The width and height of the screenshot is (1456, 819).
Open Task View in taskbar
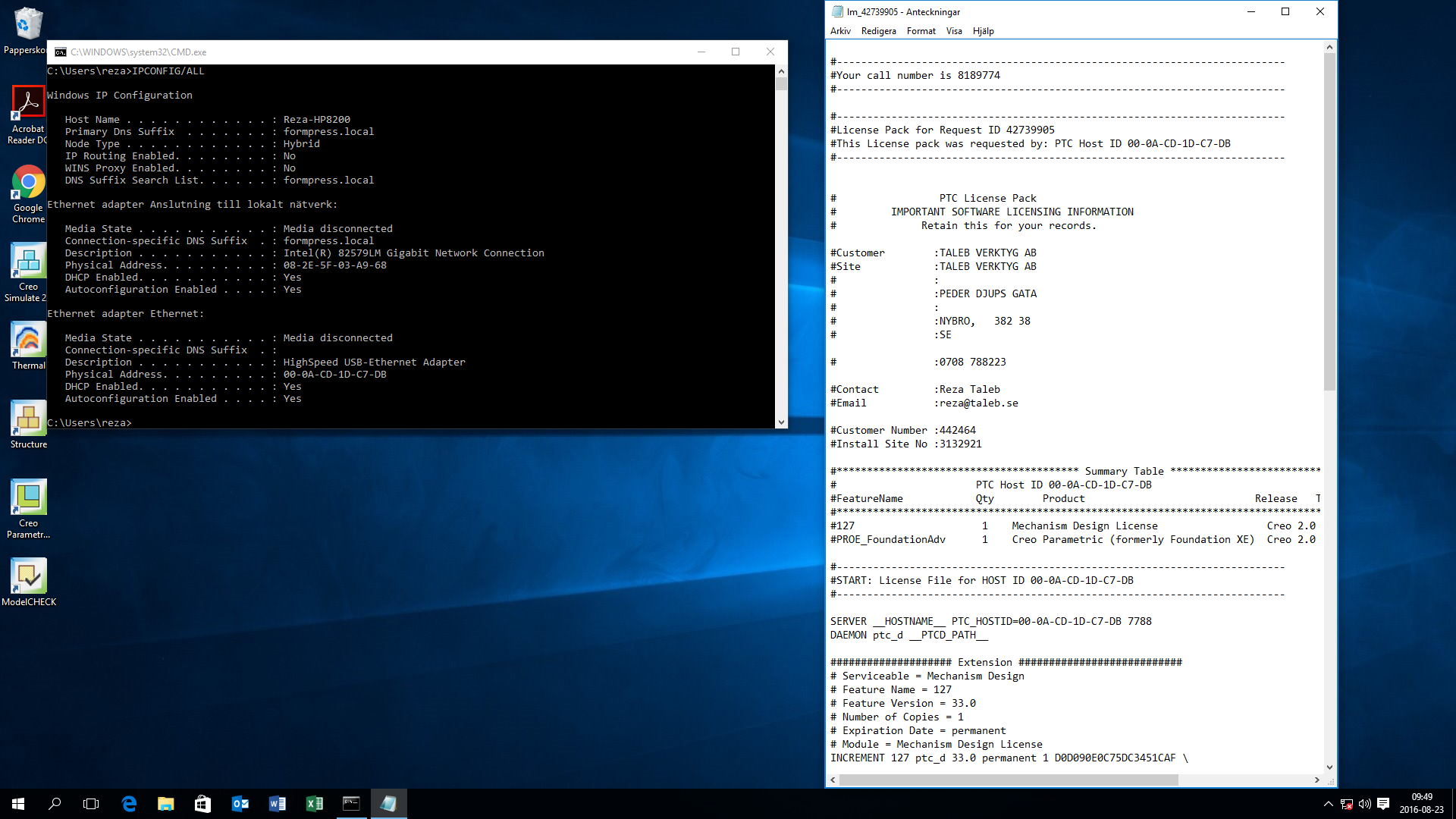91,804
